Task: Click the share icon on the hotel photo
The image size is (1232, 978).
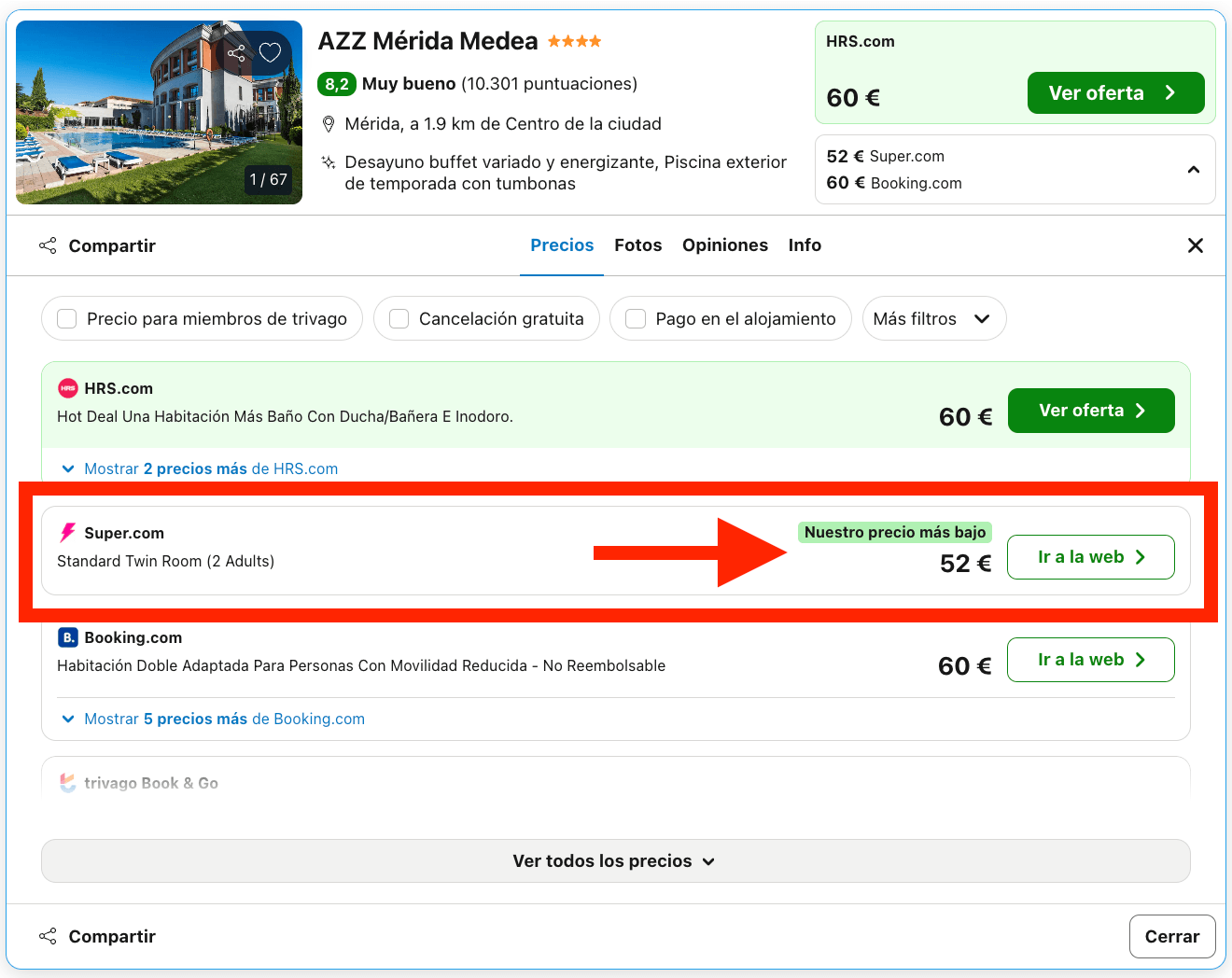Action: (x=236, y=53)
